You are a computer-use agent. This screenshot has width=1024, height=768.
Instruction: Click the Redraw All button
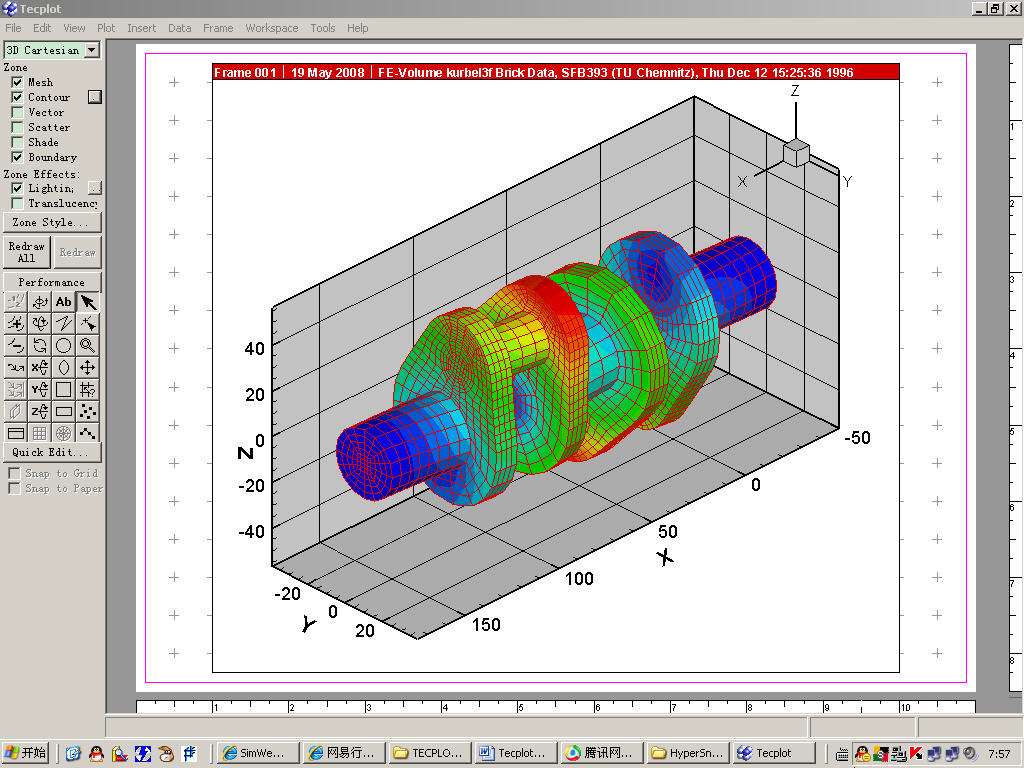(25, 251)
